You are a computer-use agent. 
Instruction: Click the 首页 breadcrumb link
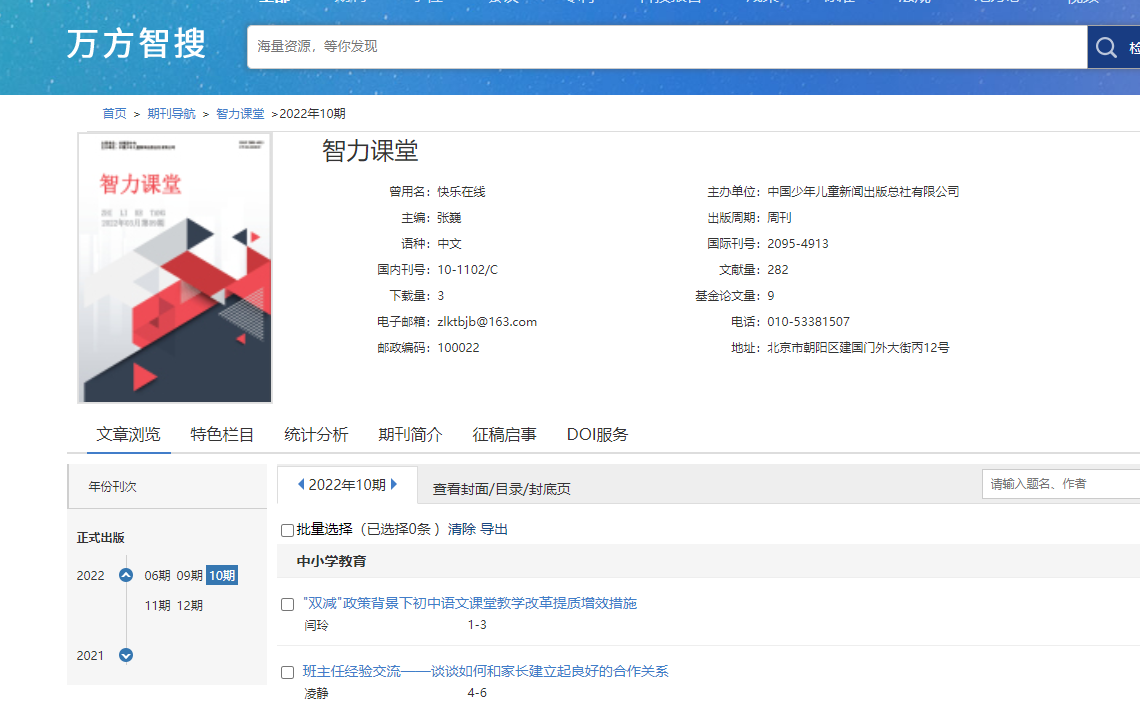point(114,114)
